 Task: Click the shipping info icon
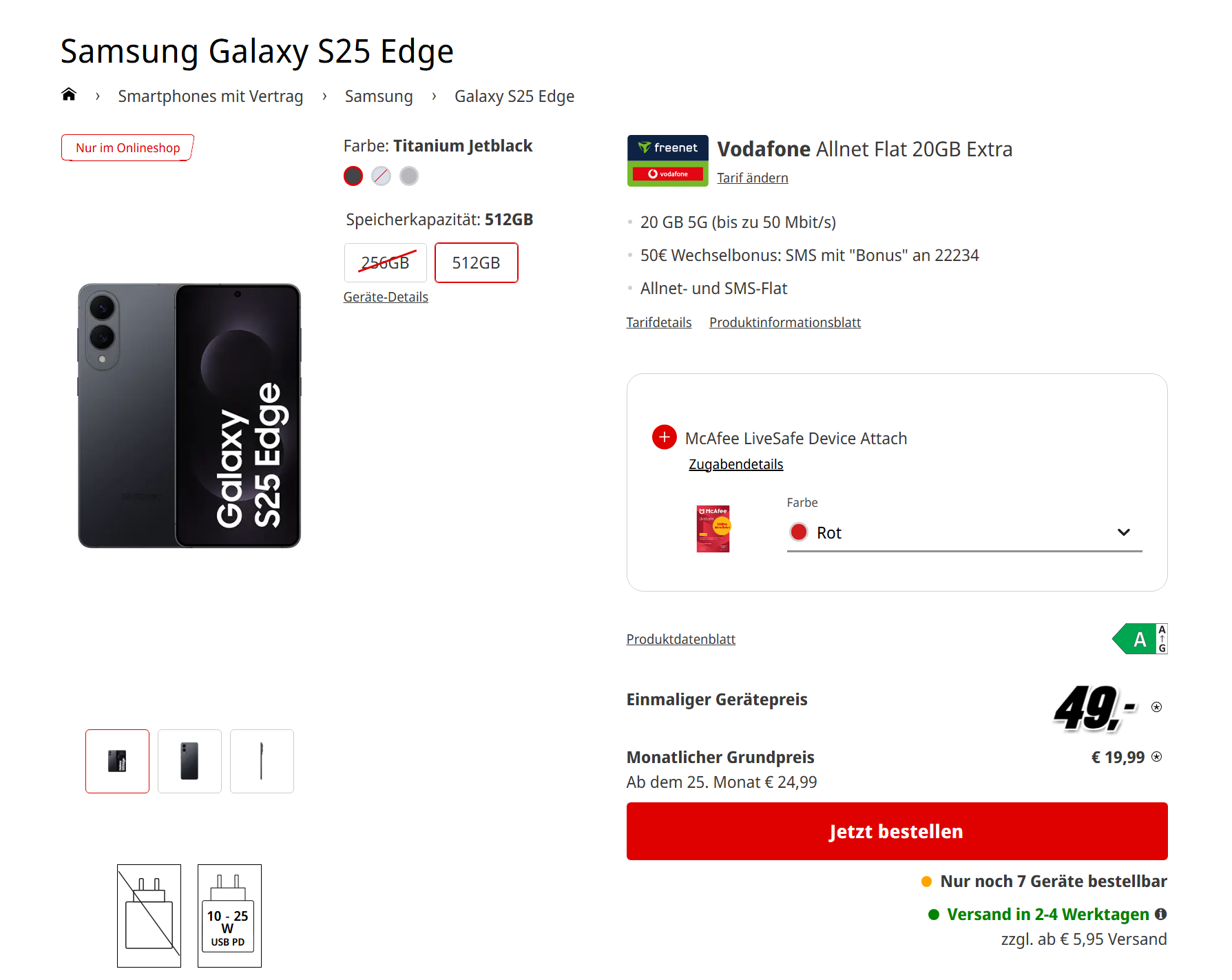click(1161, 914)
